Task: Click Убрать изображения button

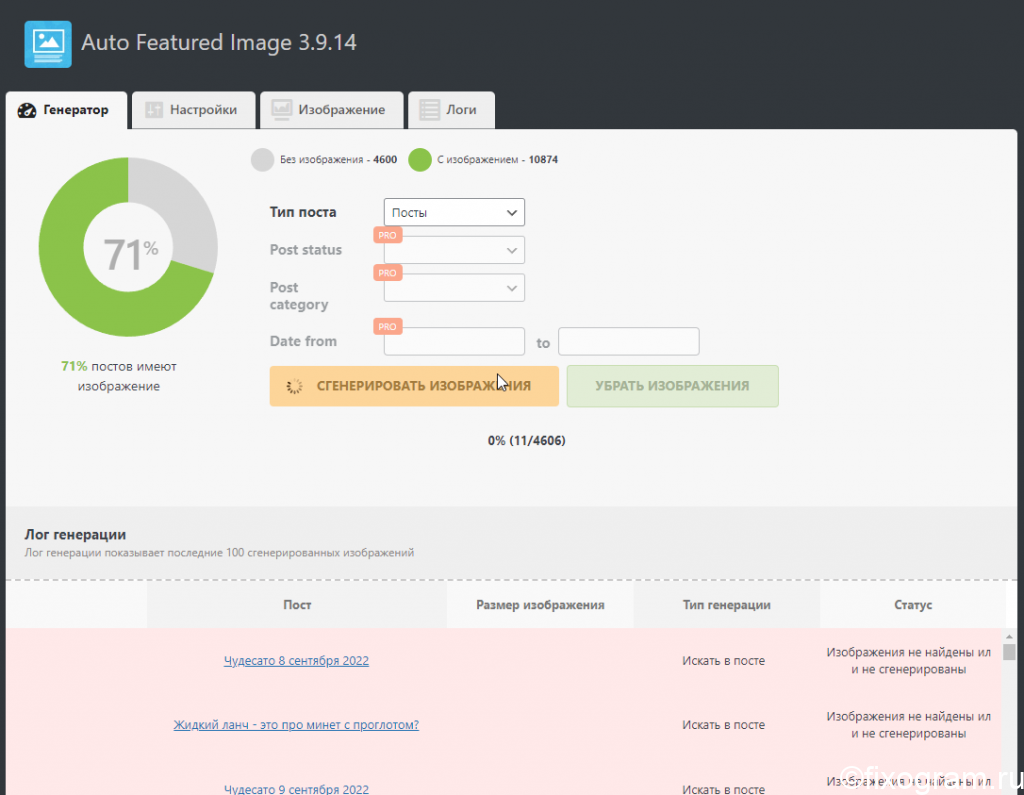Action: pyautogui.click(x=672, y=386)
